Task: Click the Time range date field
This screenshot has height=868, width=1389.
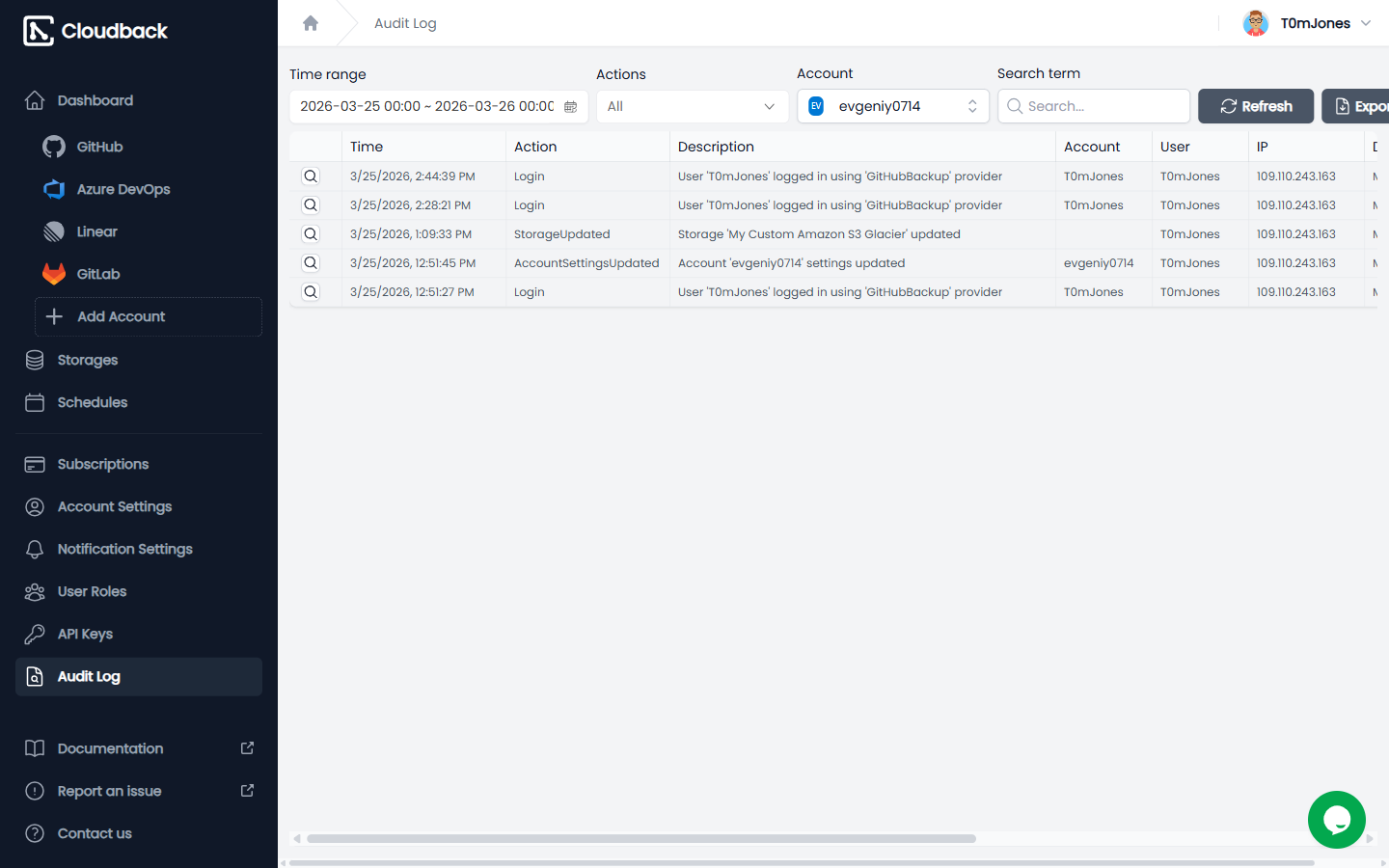Action: click(x=439, y=106)
